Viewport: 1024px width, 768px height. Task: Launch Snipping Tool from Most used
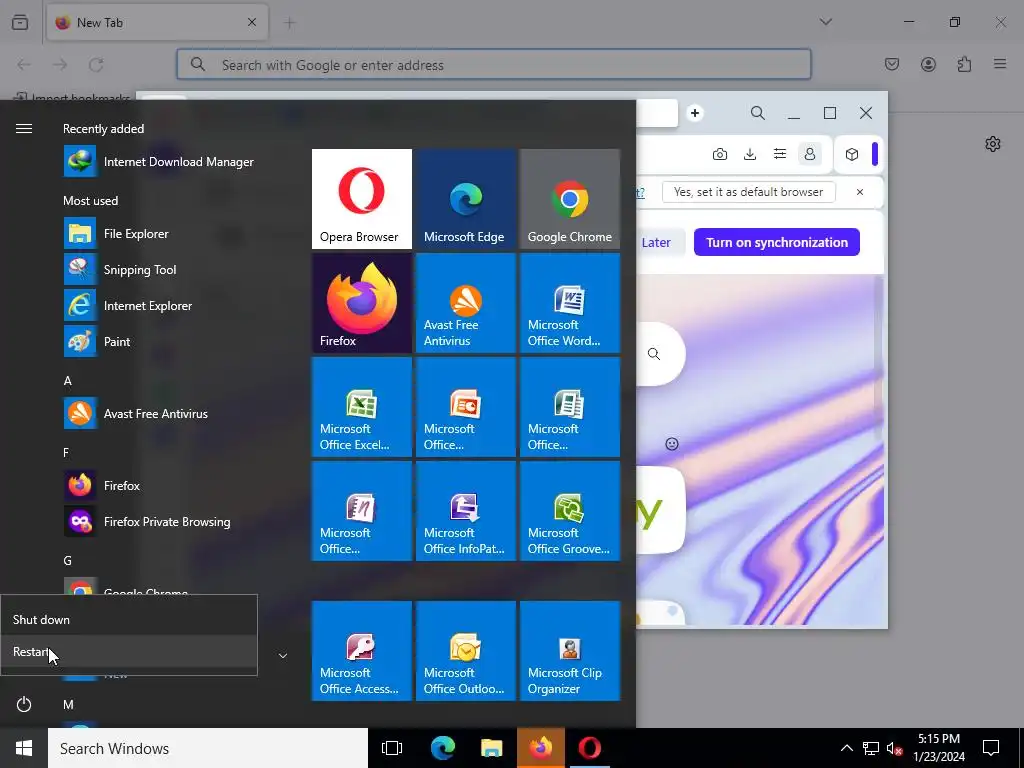click(176, 270)
